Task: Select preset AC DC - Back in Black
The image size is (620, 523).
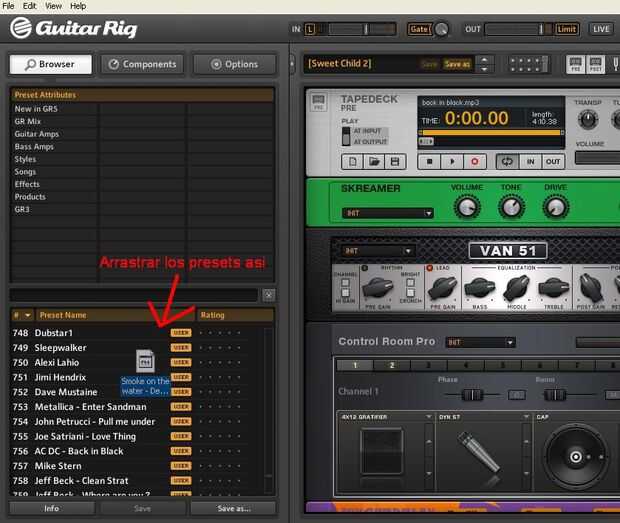Action: tap(79, 451)
